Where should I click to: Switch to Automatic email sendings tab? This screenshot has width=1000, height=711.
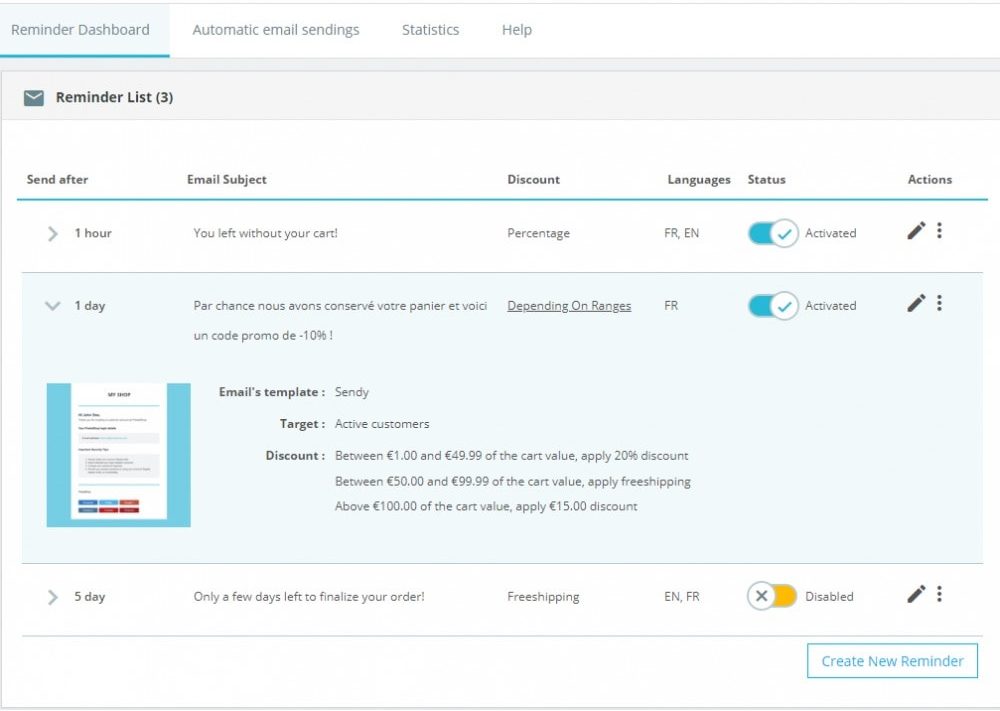coord(275,30)
